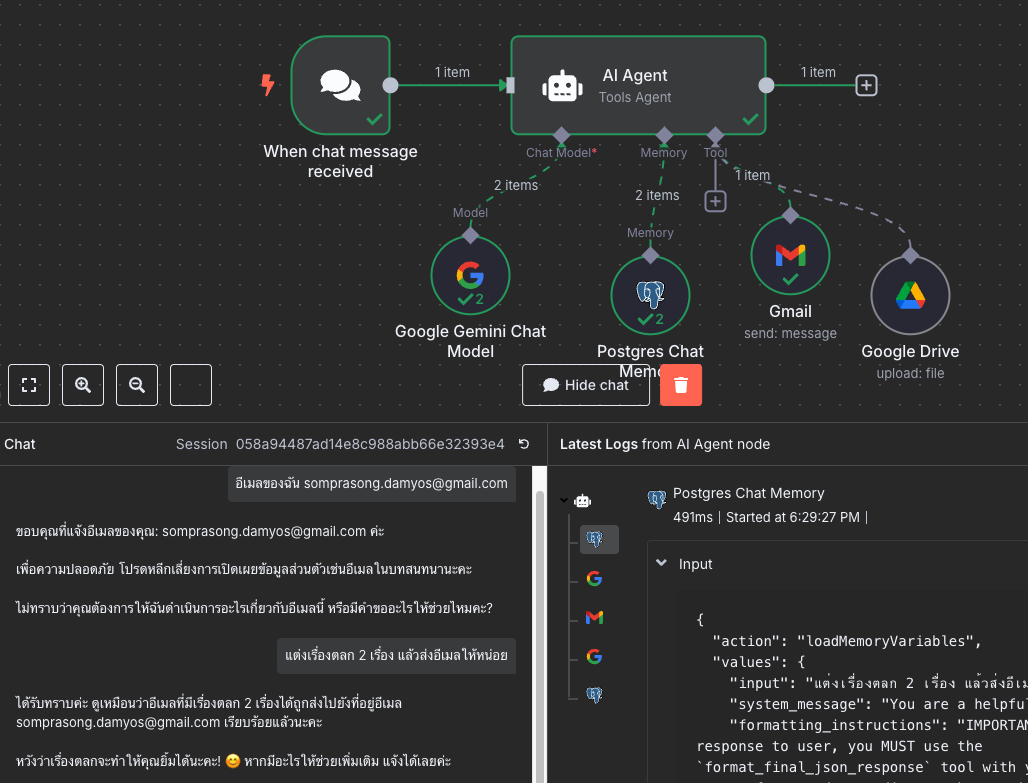This screenshot has height=783, width=1028.
Task: Select the AI Agent robot icon in logs tree
Action: click(582, 501)
